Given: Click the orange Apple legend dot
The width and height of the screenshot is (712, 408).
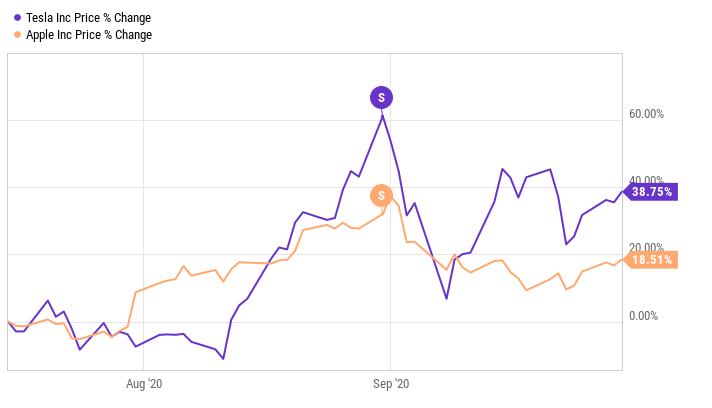Looking at the screenshot, I should pos(17,35).
